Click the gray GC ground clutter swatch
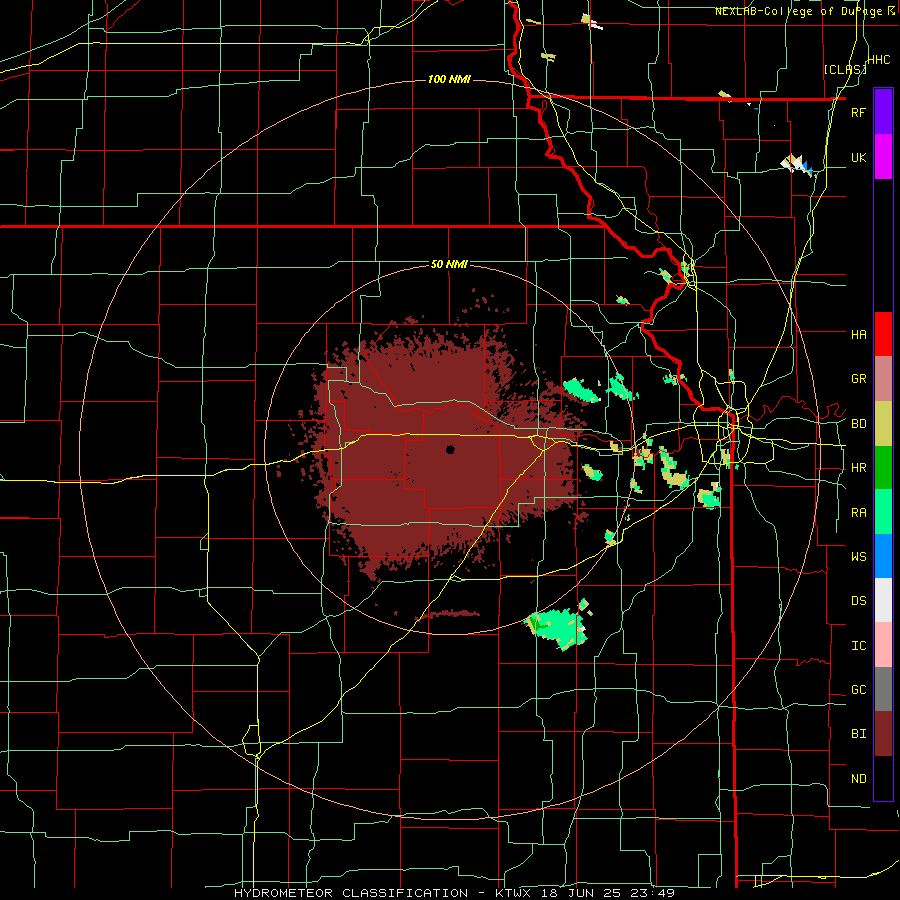 coord(883,689)
